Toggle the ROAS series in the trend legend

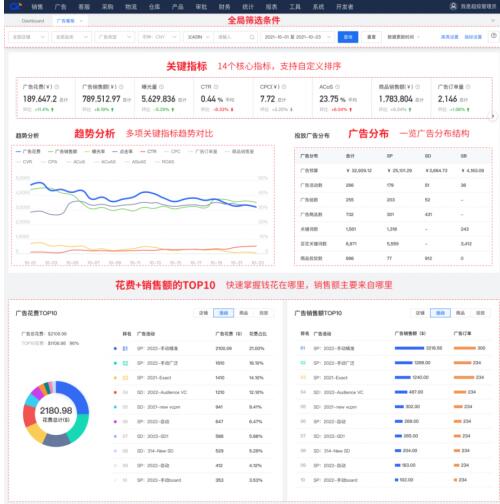coord(164,162)
